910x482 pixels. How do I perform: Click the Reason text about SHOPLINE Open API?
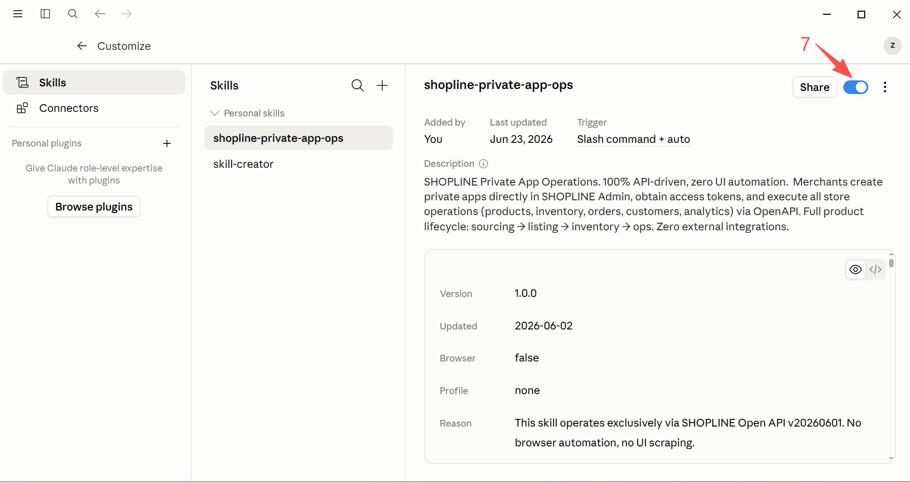688,433
